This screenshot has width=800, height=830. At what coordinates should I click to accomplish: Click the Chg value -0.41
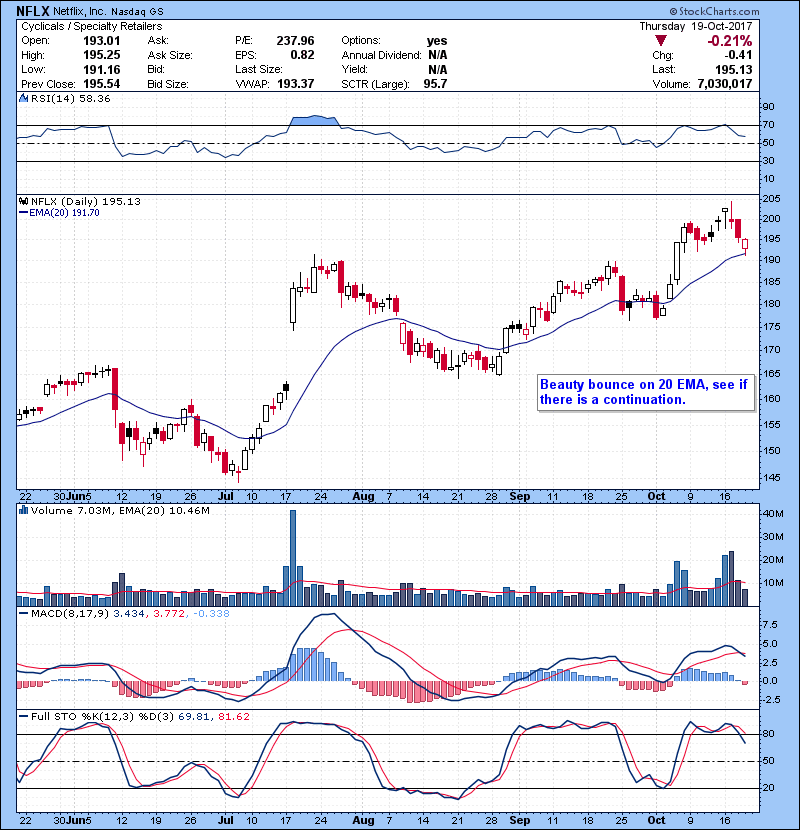[x=738, y=55]
